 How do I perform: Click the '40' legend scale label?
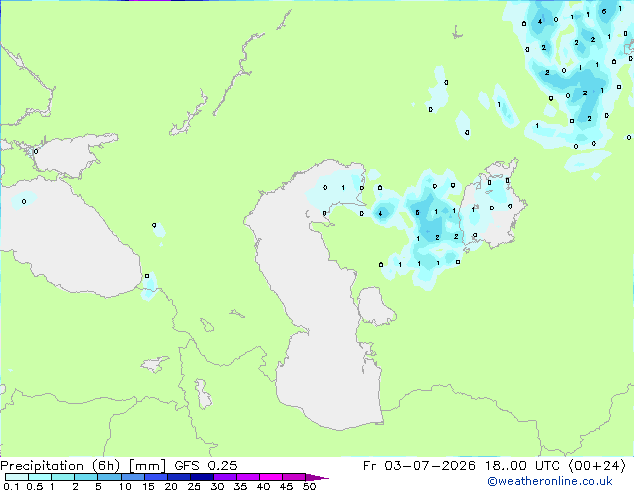click(263, 486)
